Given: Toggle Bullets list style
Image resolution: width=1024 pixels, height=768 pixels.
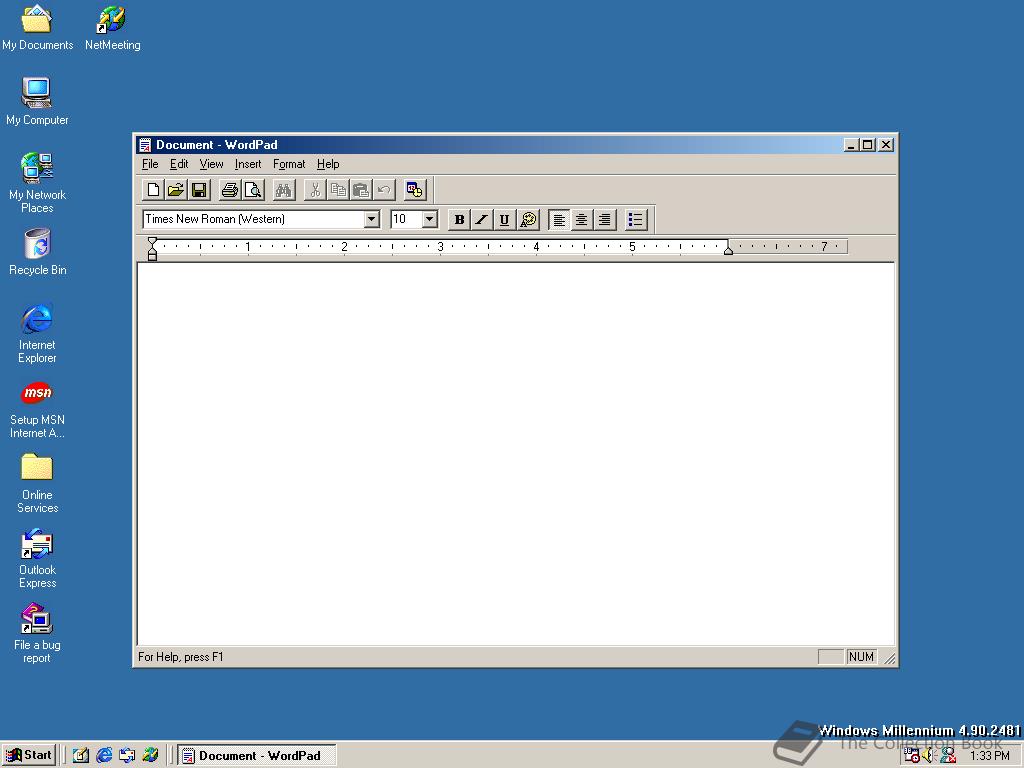Looking at the screenshot, I should (x=636, y=219).
